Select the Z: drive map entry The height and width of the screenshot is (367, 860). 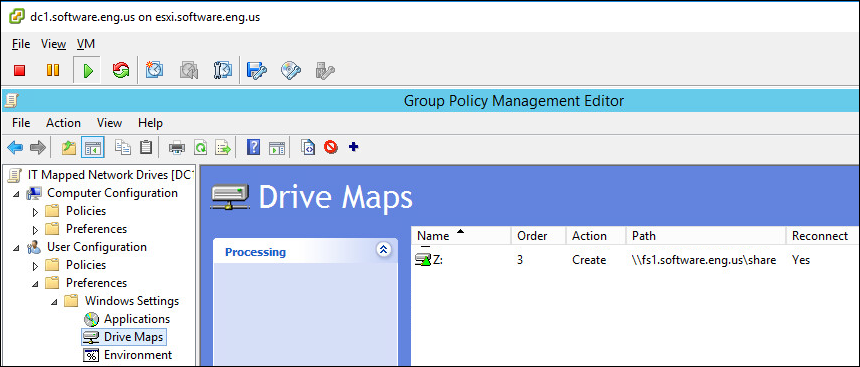(x=429, y=260)
